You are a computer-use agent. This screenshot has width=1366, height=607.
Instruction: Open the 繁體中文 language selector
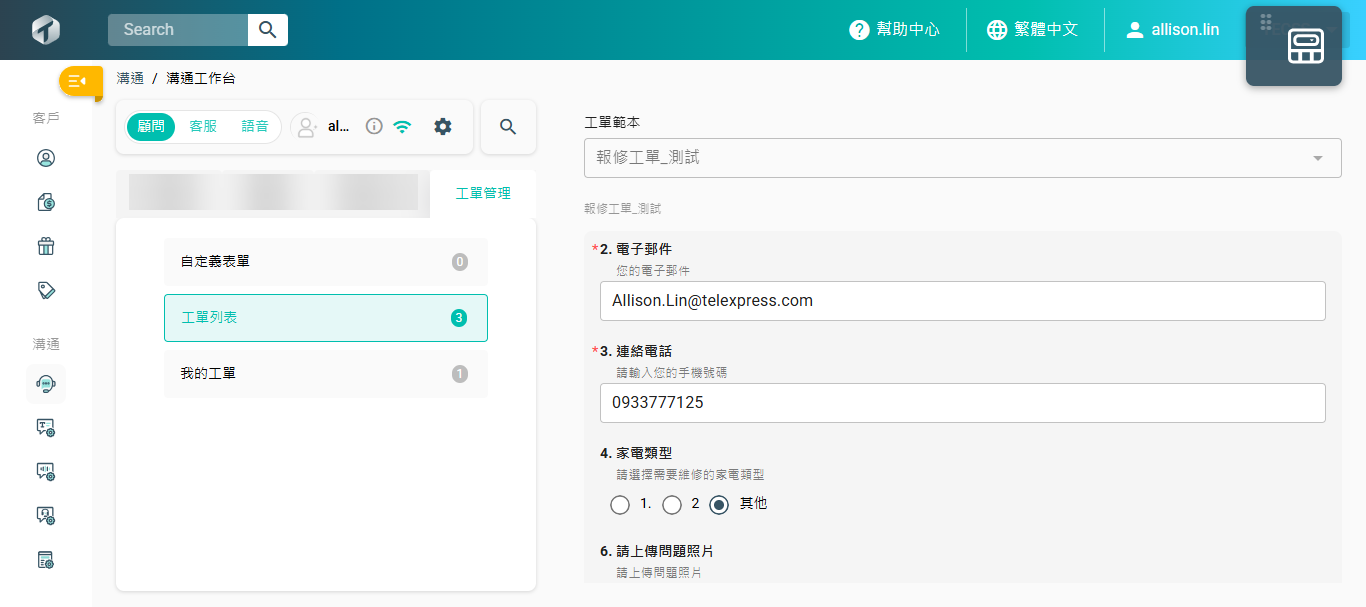(1032, 30)
